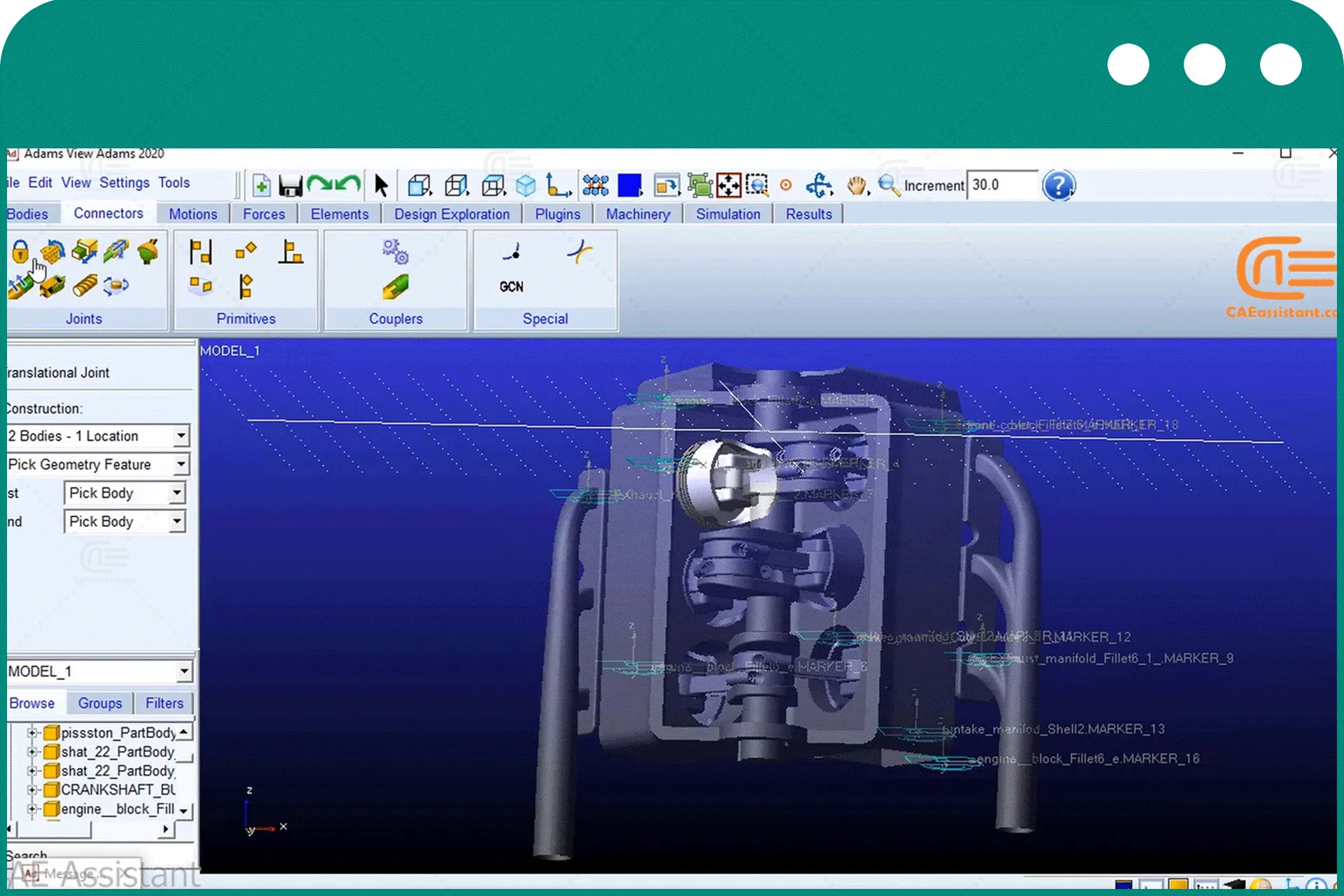1344x896 pixels.
Task: Activate the hand pan view tool
Action: 856,186
